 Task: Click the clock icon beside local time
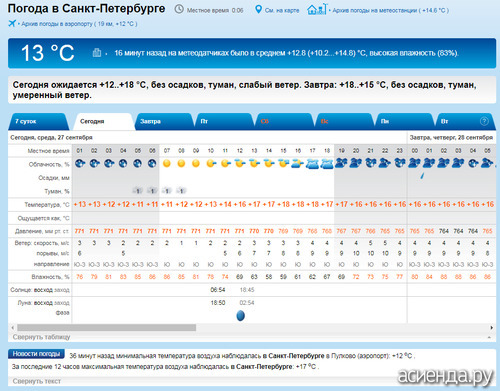coord(179,9)
